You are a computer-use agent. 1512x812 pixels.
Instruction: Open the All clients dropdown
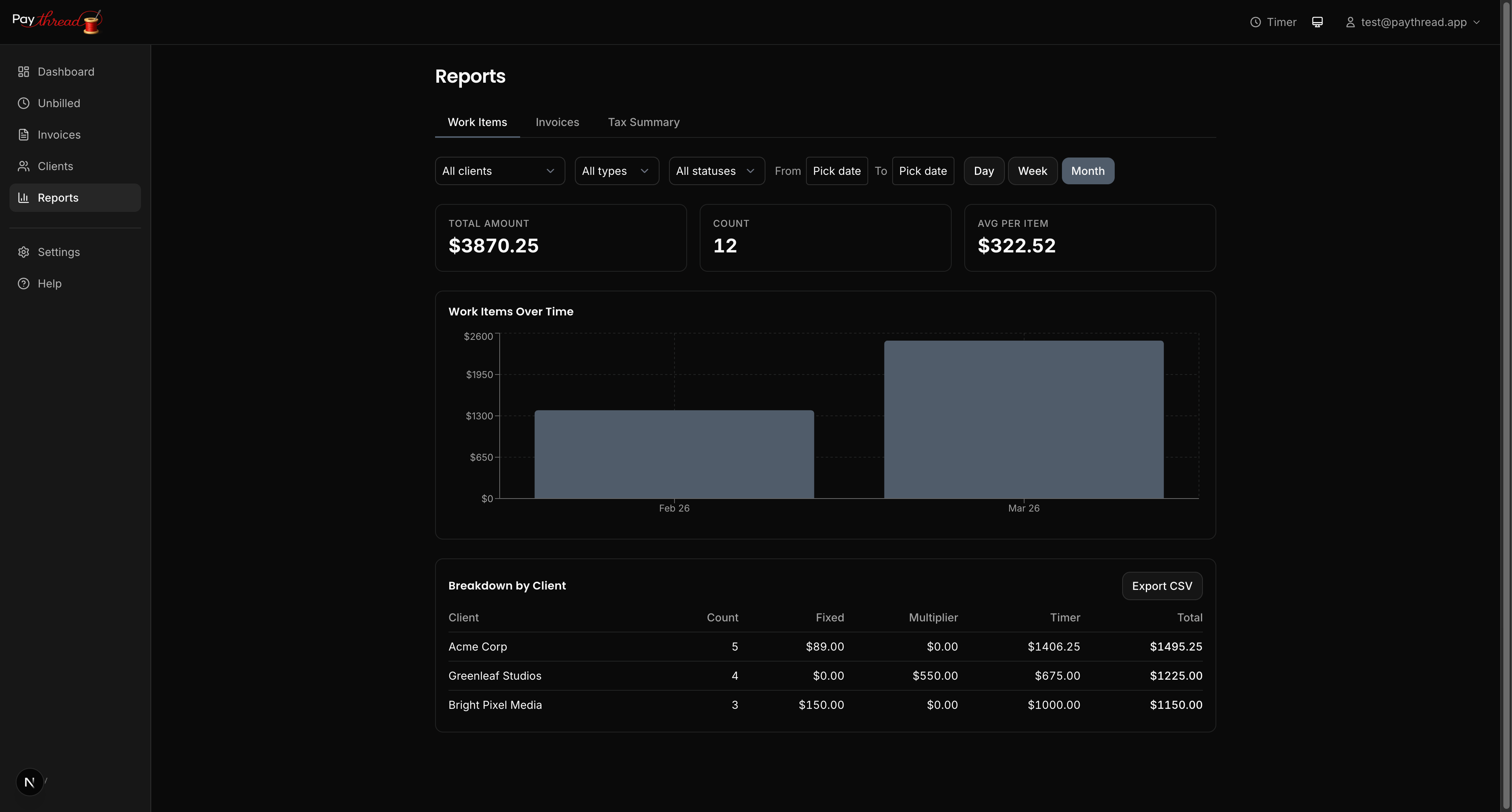[x=500, y=171]
